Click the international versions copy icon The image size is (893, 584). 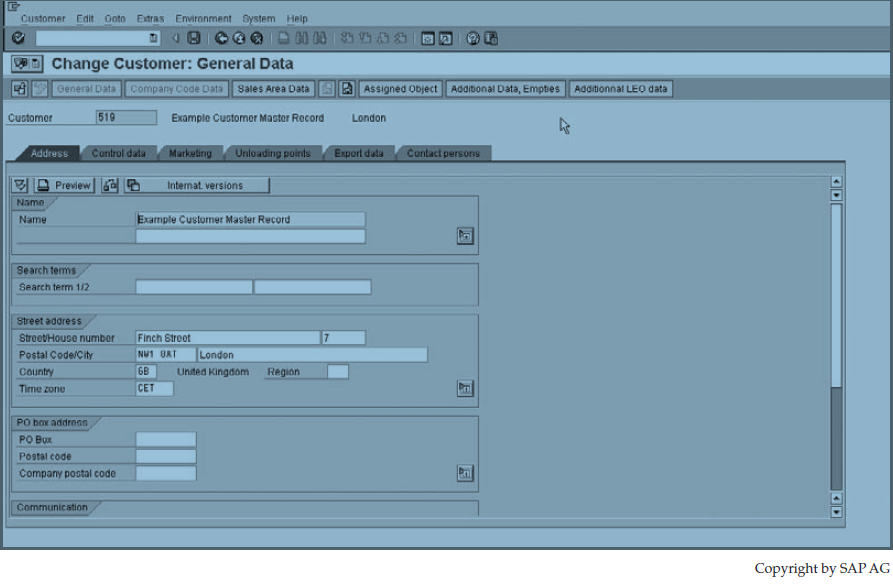(x=135, y=184)
